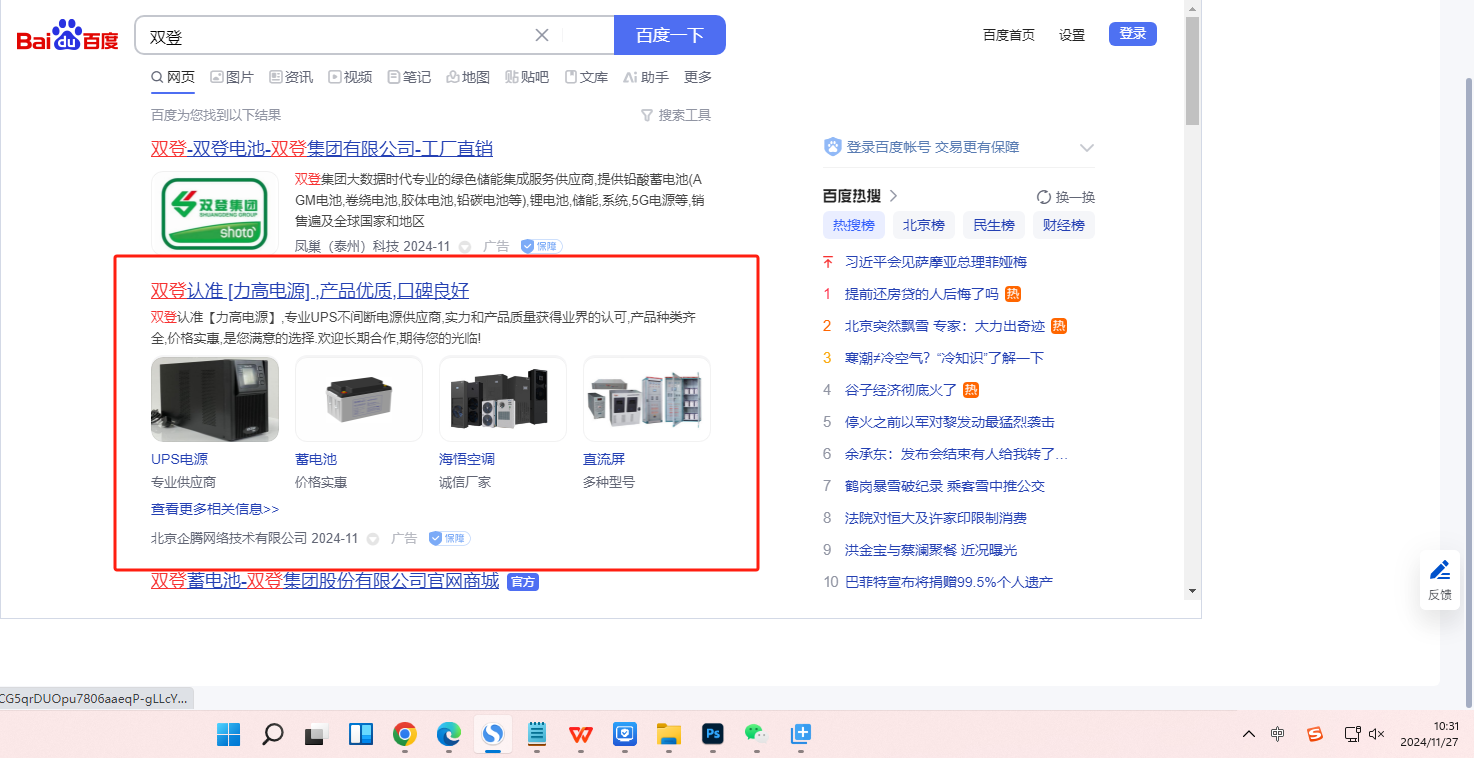The image size is (1474, 758).
Task: Switch to the 图片 search tab
Action: [x=232, y=77]
